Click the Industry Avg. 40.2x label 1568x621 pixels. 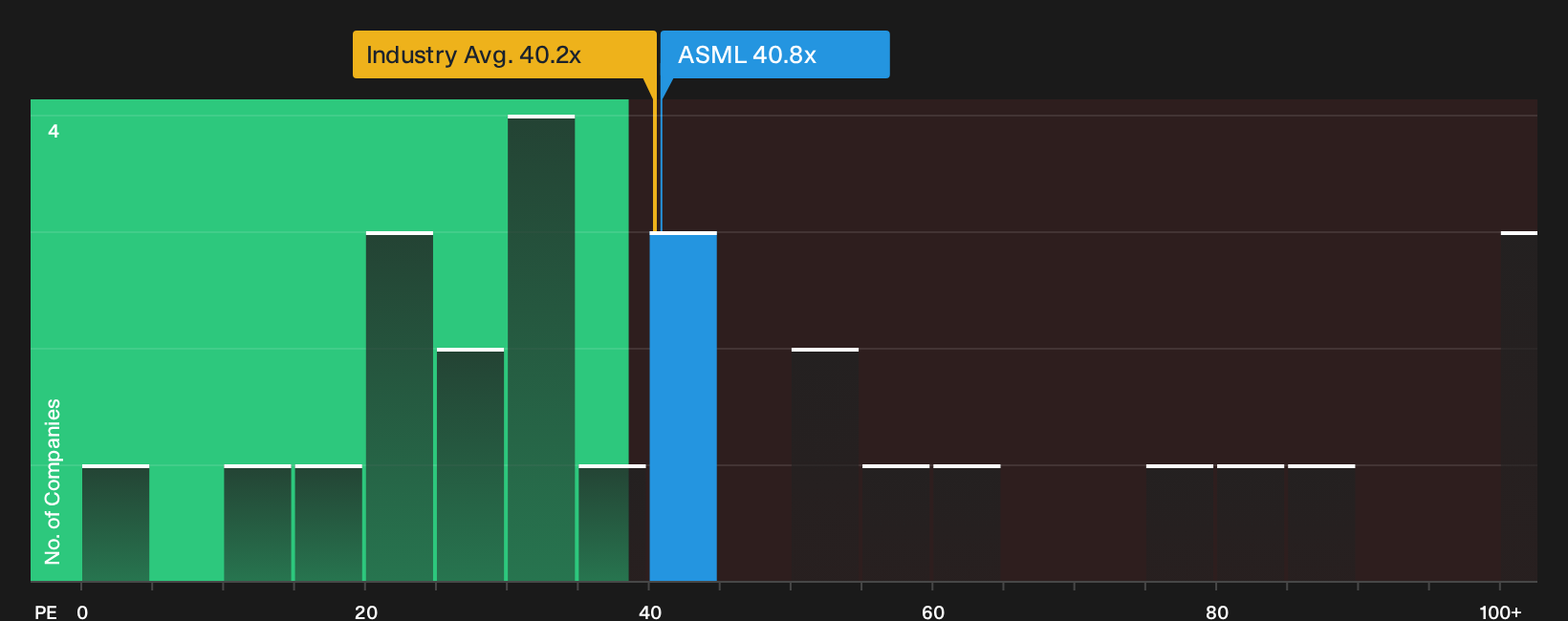tap(504, 54)
